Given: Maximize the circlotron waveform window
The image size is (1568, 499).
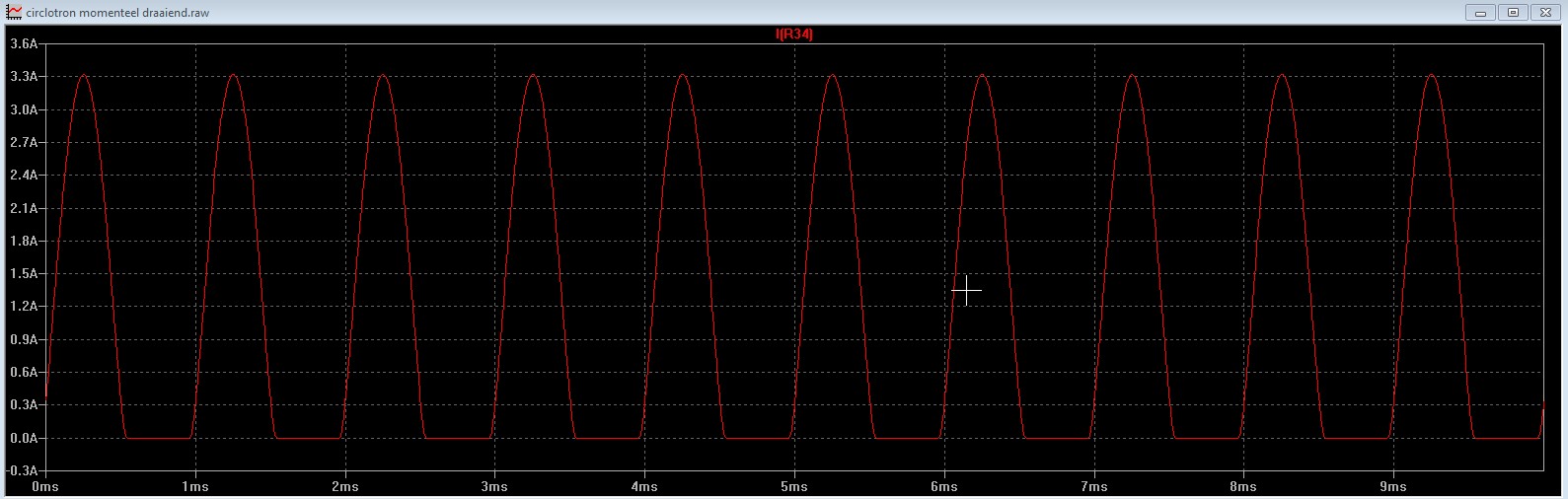Looking at the screenshot, I should pyautogui.click(x=1513, y=13).
